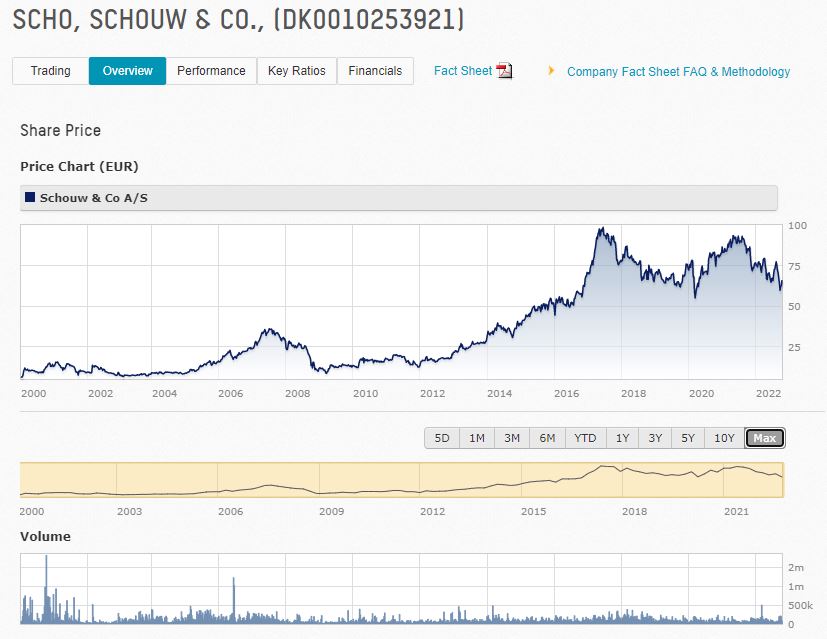The height and width of the screenshot is (639, 827).
Task: Go to the Key Ratios tab
Action: coord(296,71)
